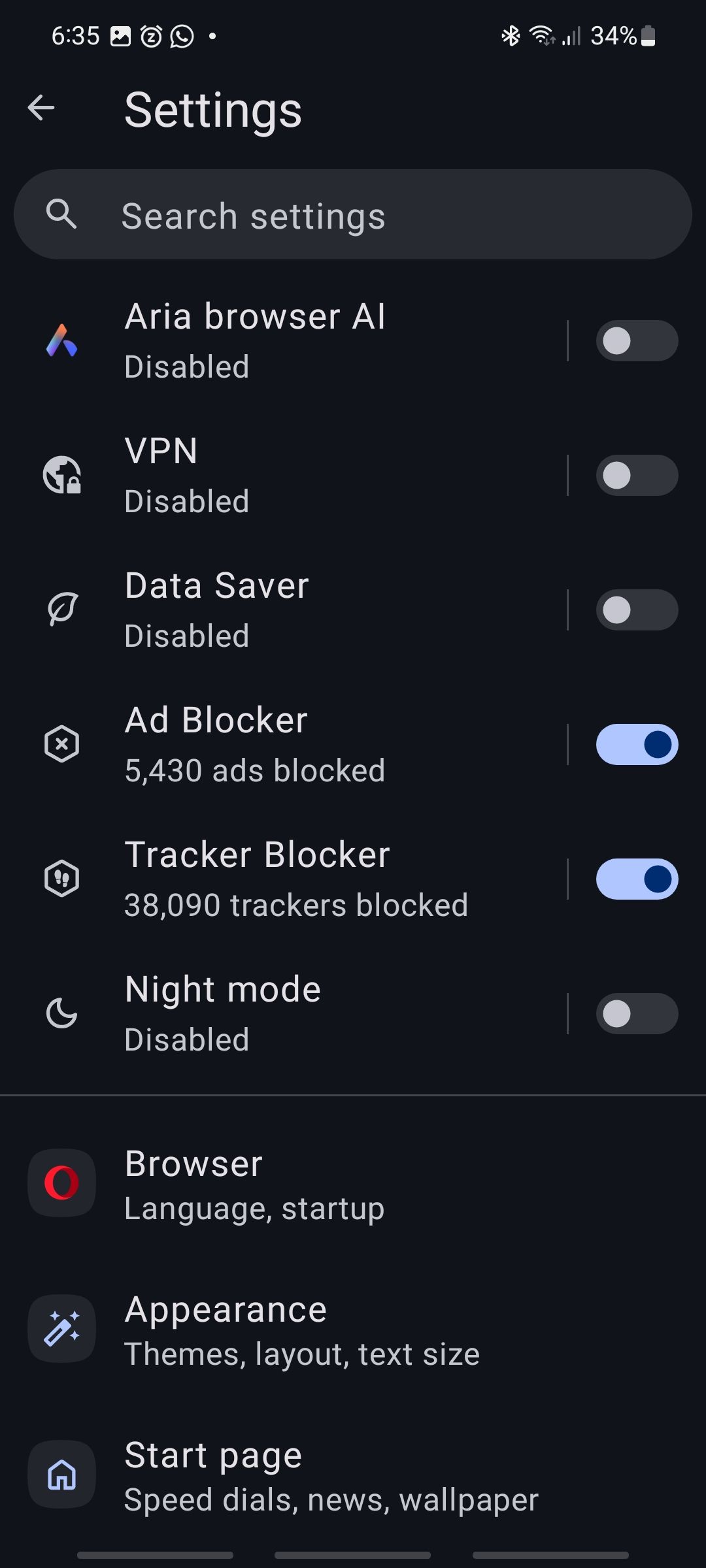Tap the Start page home icon
Screen dimensions: 706x1568
coord(62,1475)
